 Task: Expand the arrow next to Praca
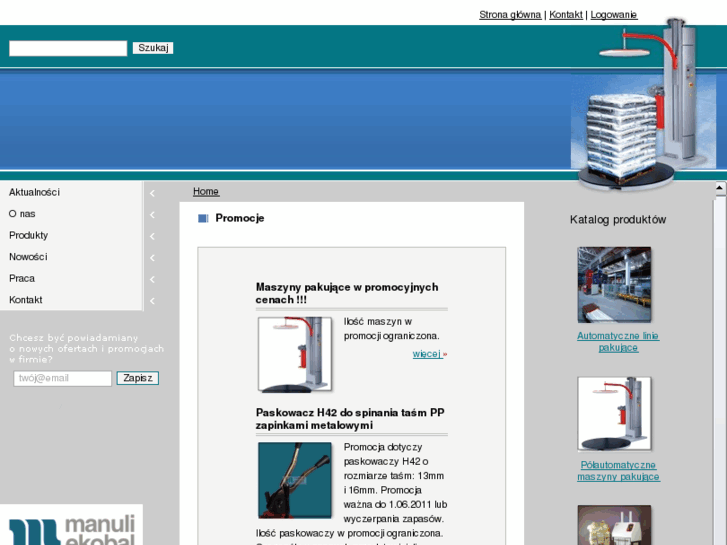click(x=152, y=279)
